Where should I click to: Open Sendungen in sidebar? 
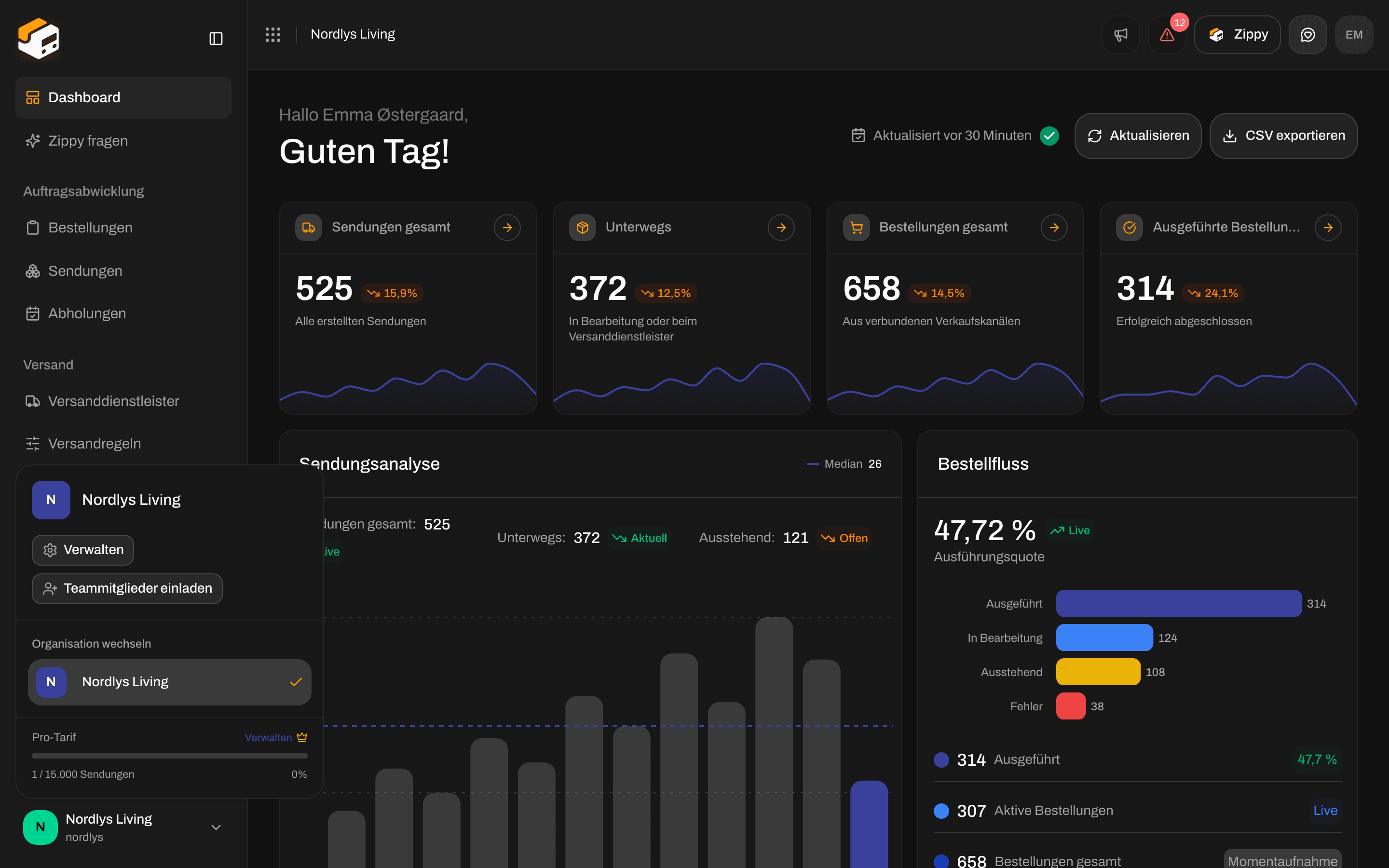123,271
